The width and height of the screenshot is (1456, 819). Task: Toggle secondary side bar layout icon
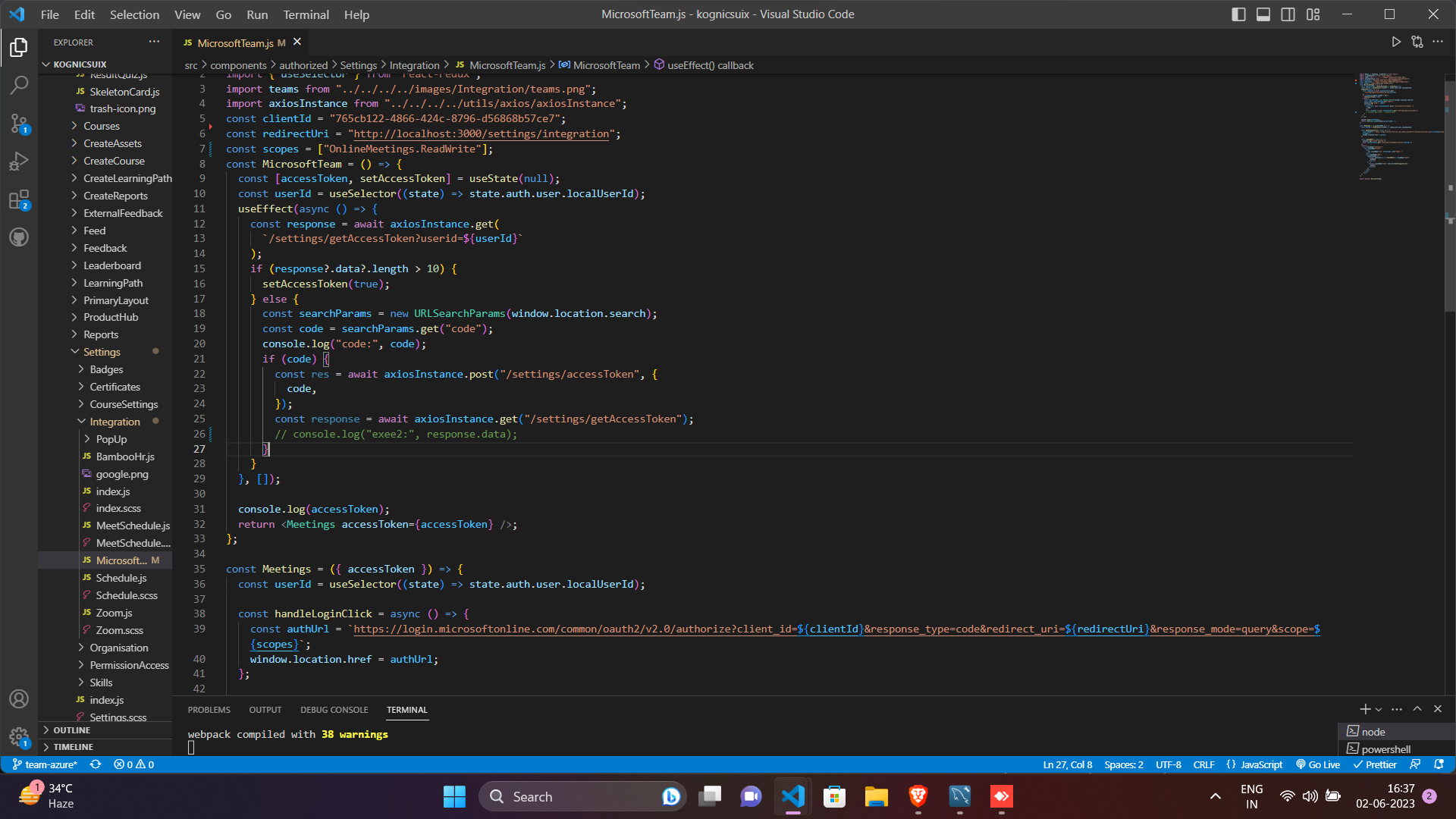point(1288,14)
